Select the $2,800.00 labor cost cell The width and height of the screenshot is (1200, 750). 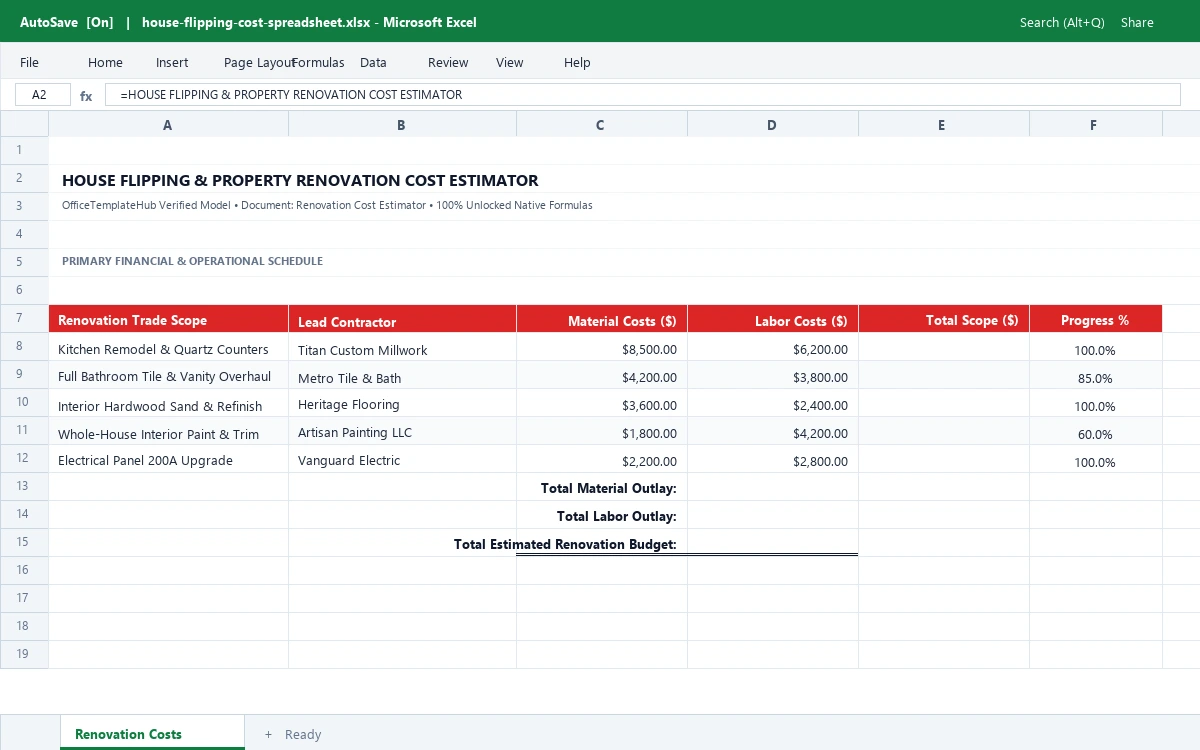click(772, 459)
